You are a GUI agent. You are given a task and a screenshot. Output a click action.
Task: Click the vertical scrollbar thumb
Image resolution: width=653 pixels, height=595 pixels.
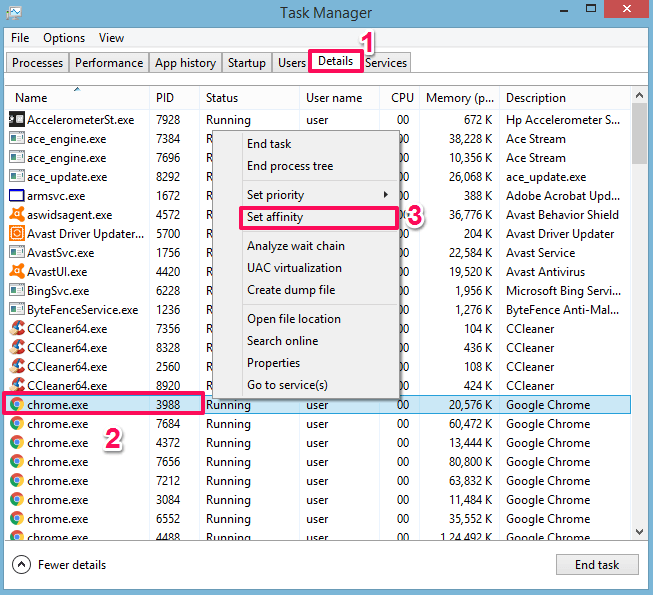pos(639,133)
